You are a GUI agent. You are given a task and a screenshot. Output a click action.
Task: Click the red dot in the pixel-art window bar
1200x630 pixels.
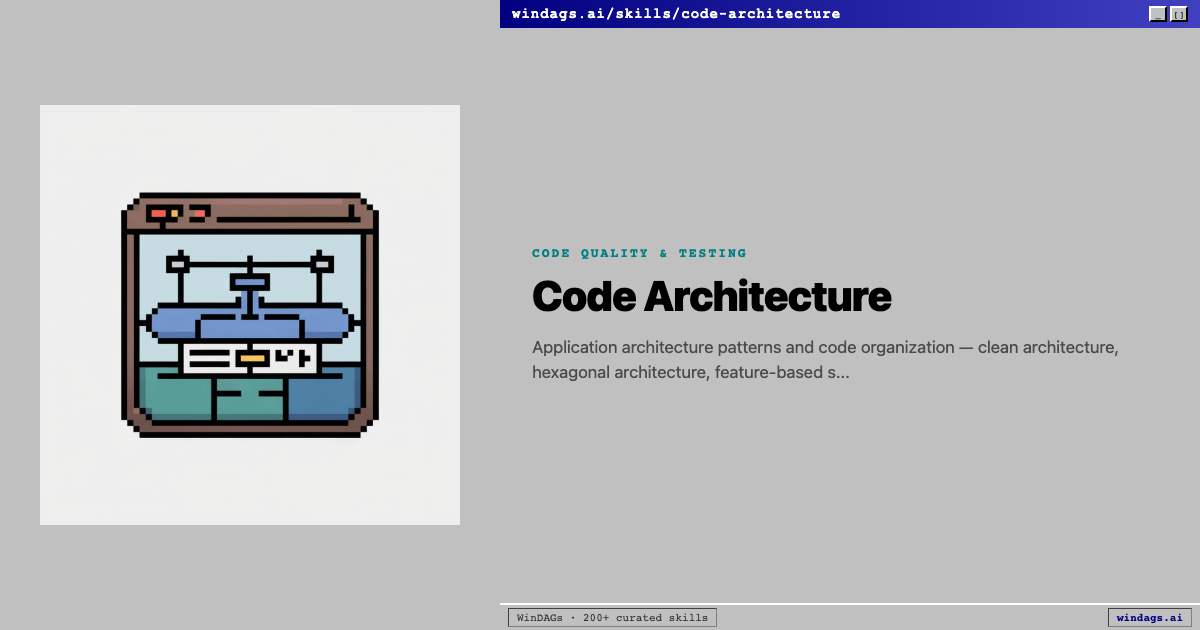(x=159, y=213)
